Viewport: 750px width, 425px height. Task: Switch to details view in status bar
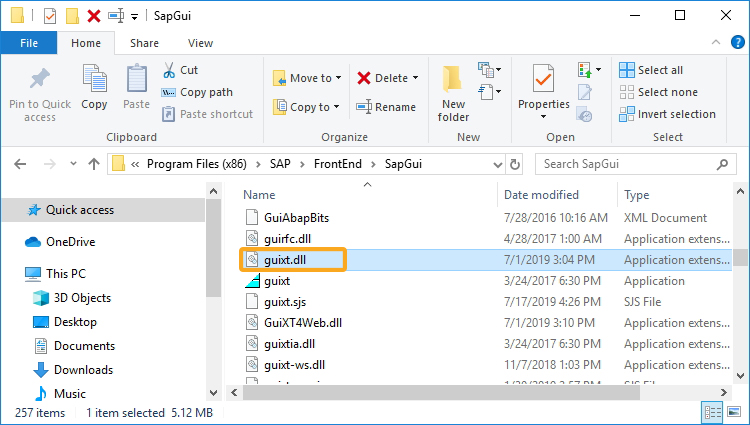(x=712, y=412)
